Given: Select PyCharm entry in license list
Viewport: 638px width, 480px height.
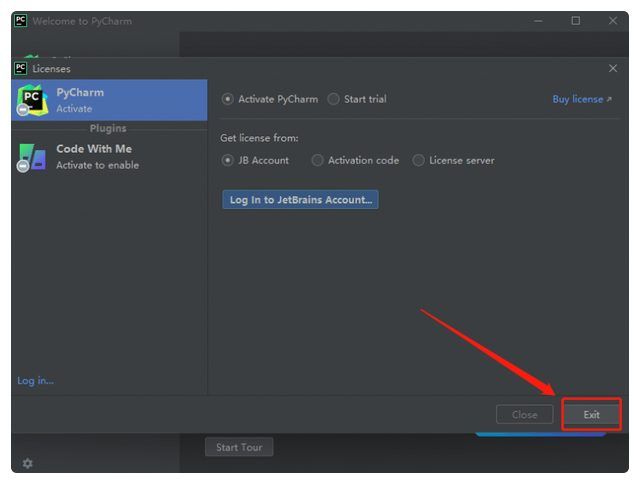Looking at the screenshot, I should pos(109,100).
